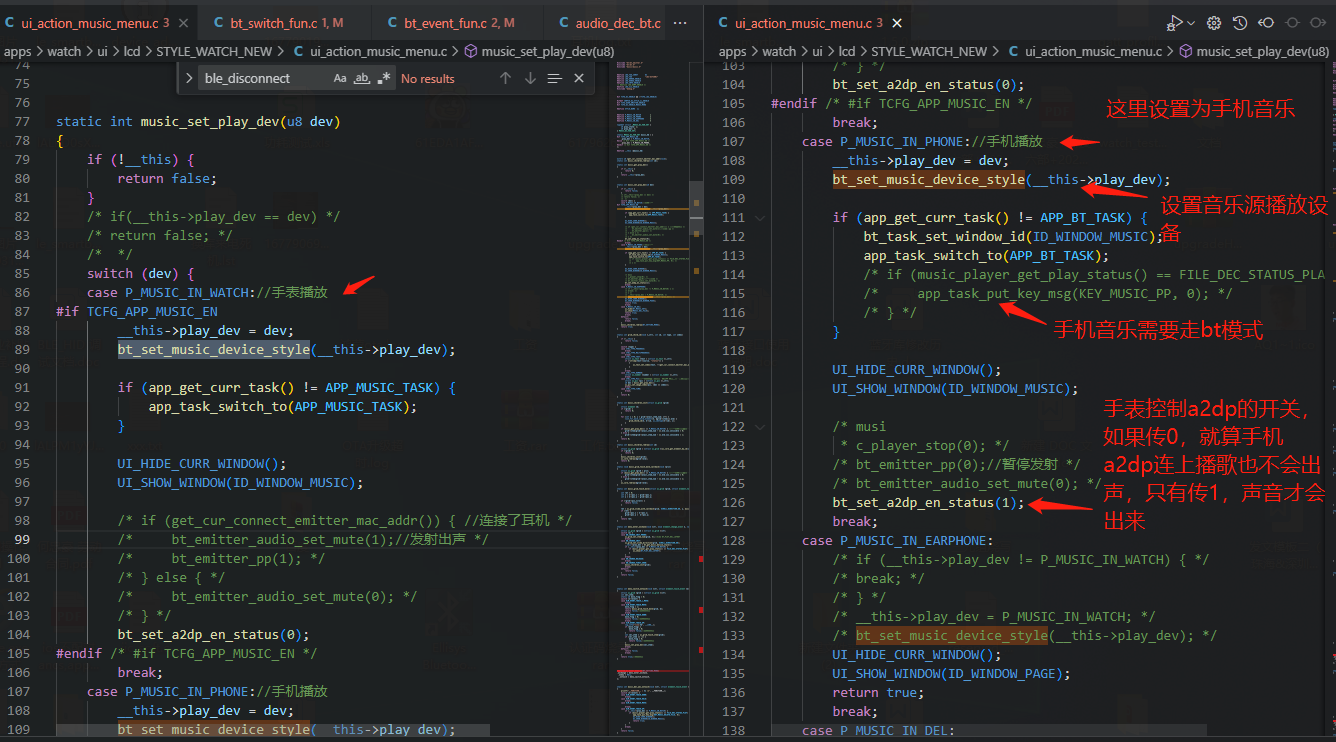Go to previous match in find widget
This screenshot has width=1336, height=742.
[505, 78]
